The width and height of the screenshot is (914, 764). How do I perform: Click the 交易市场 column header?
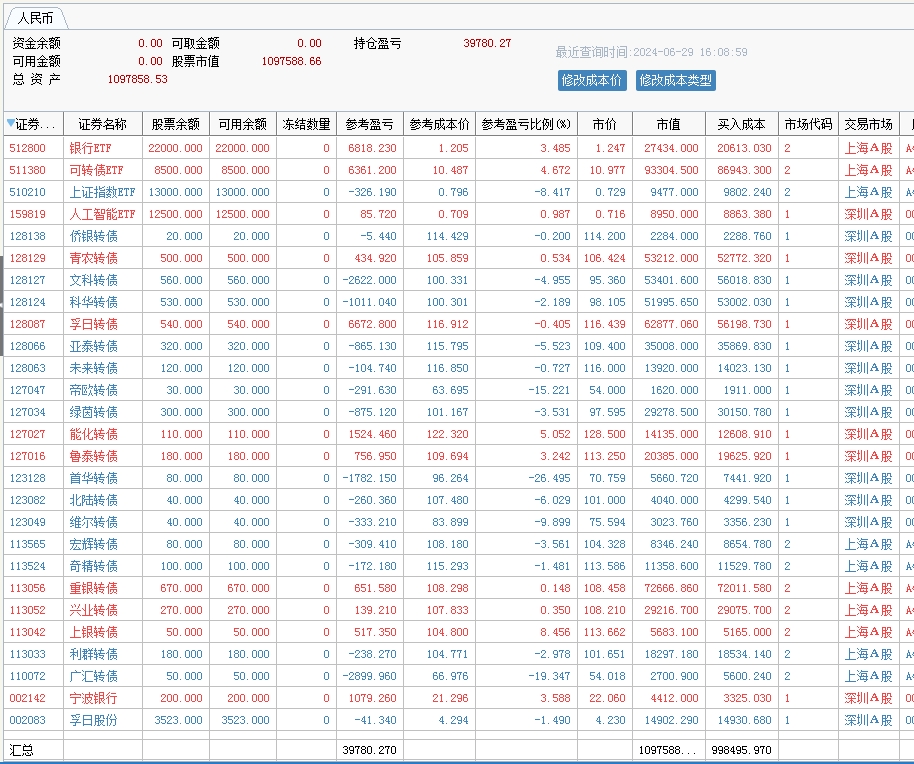click(x=867, y=125)
